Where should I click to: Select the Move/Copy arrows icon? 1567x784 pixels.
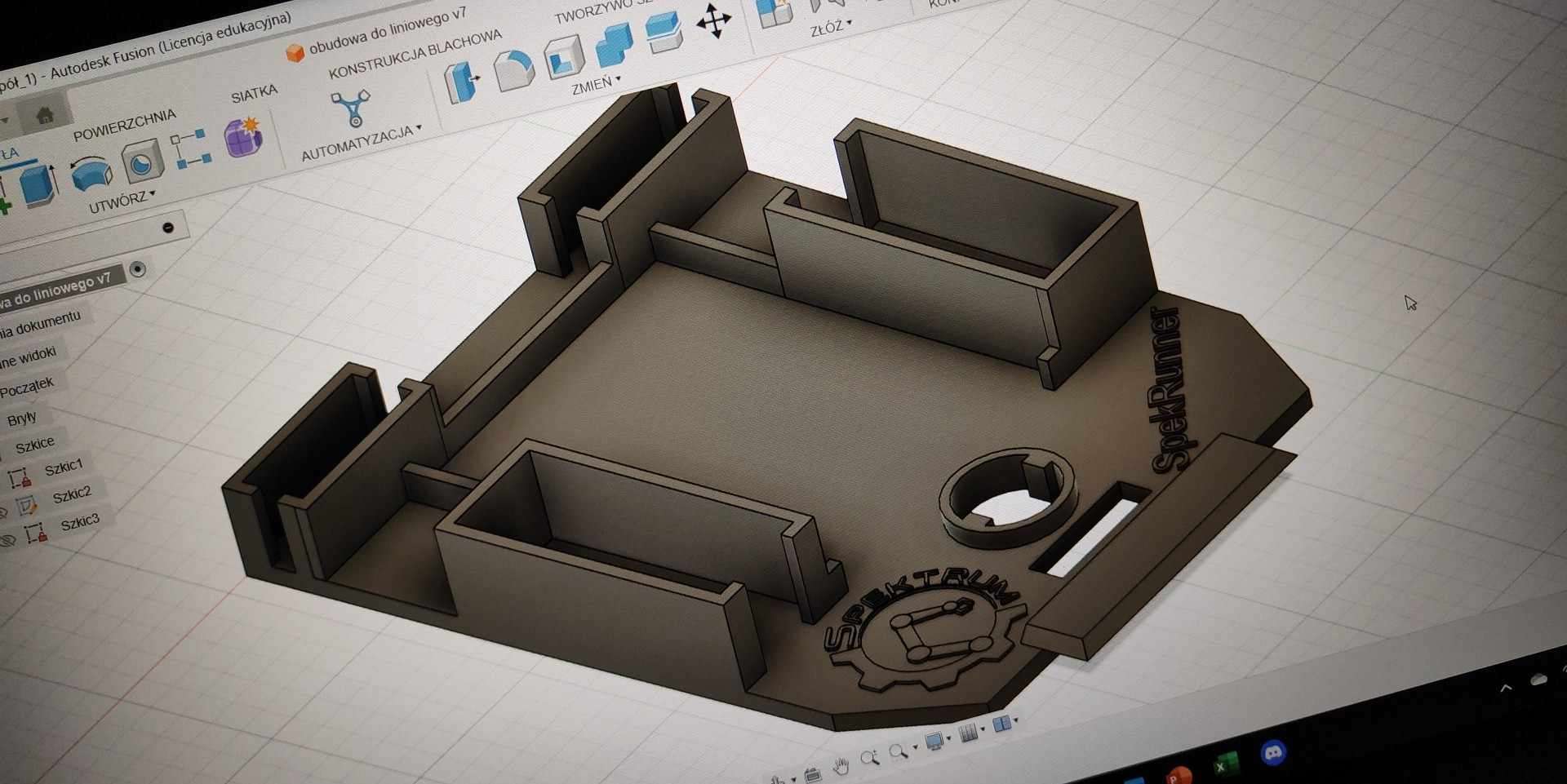713,22
